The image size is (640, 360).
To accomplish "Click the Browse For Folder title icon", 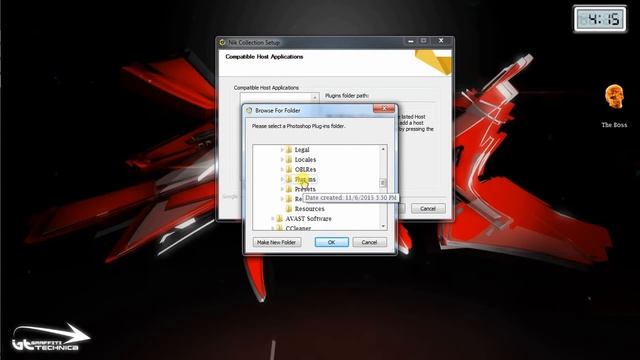I will [249, 110].
